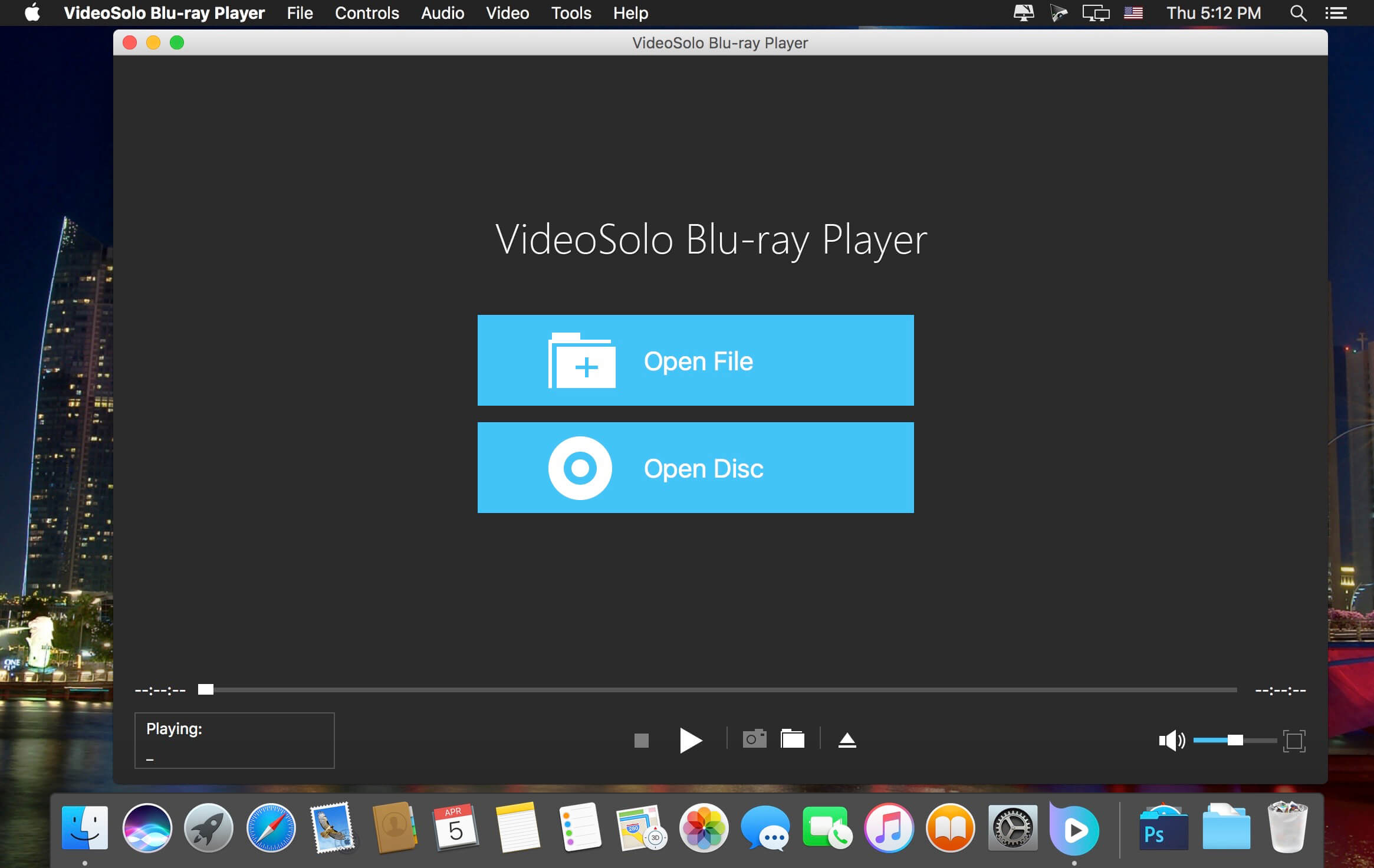Open Spotlight search in menu bar
1374x868 pixels.
click(1298, 13)
